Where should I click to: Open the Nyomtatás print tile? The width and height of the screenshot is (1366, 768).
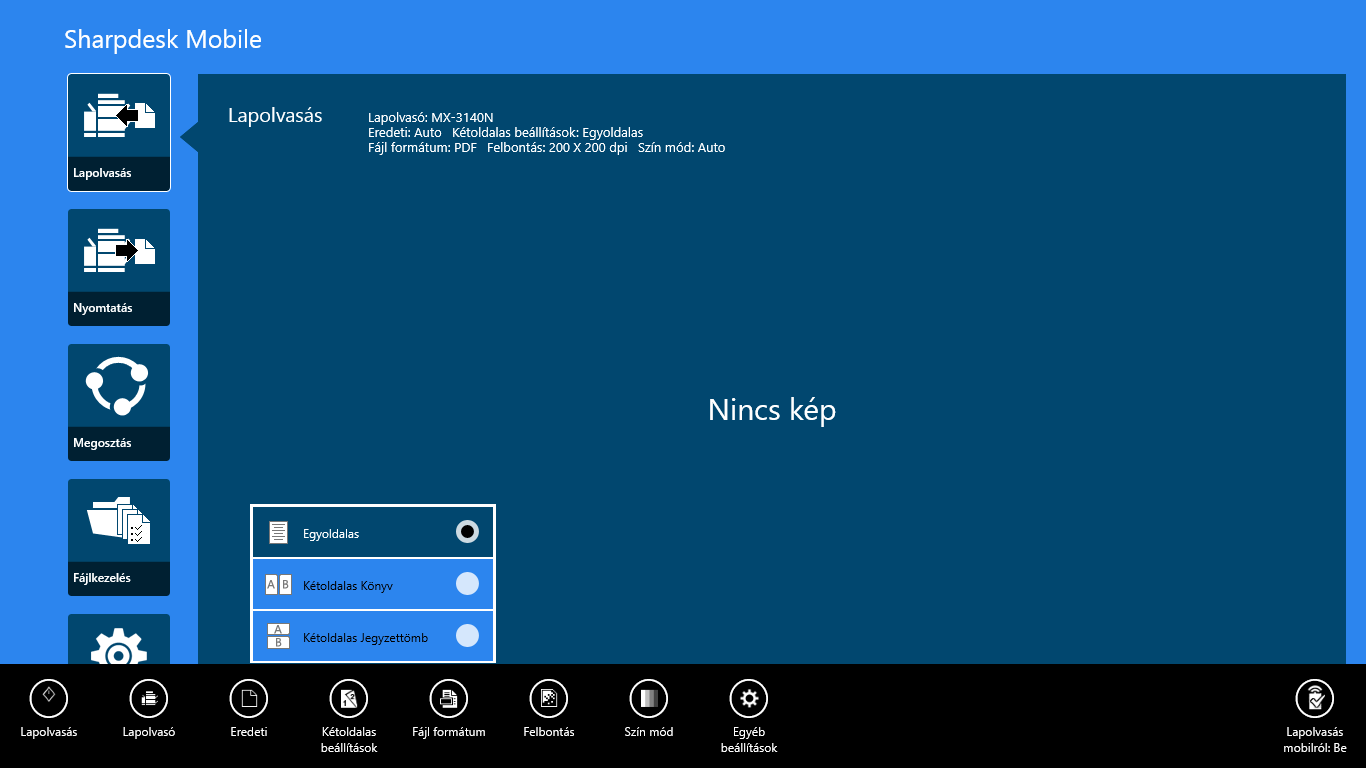coord(119,267)
